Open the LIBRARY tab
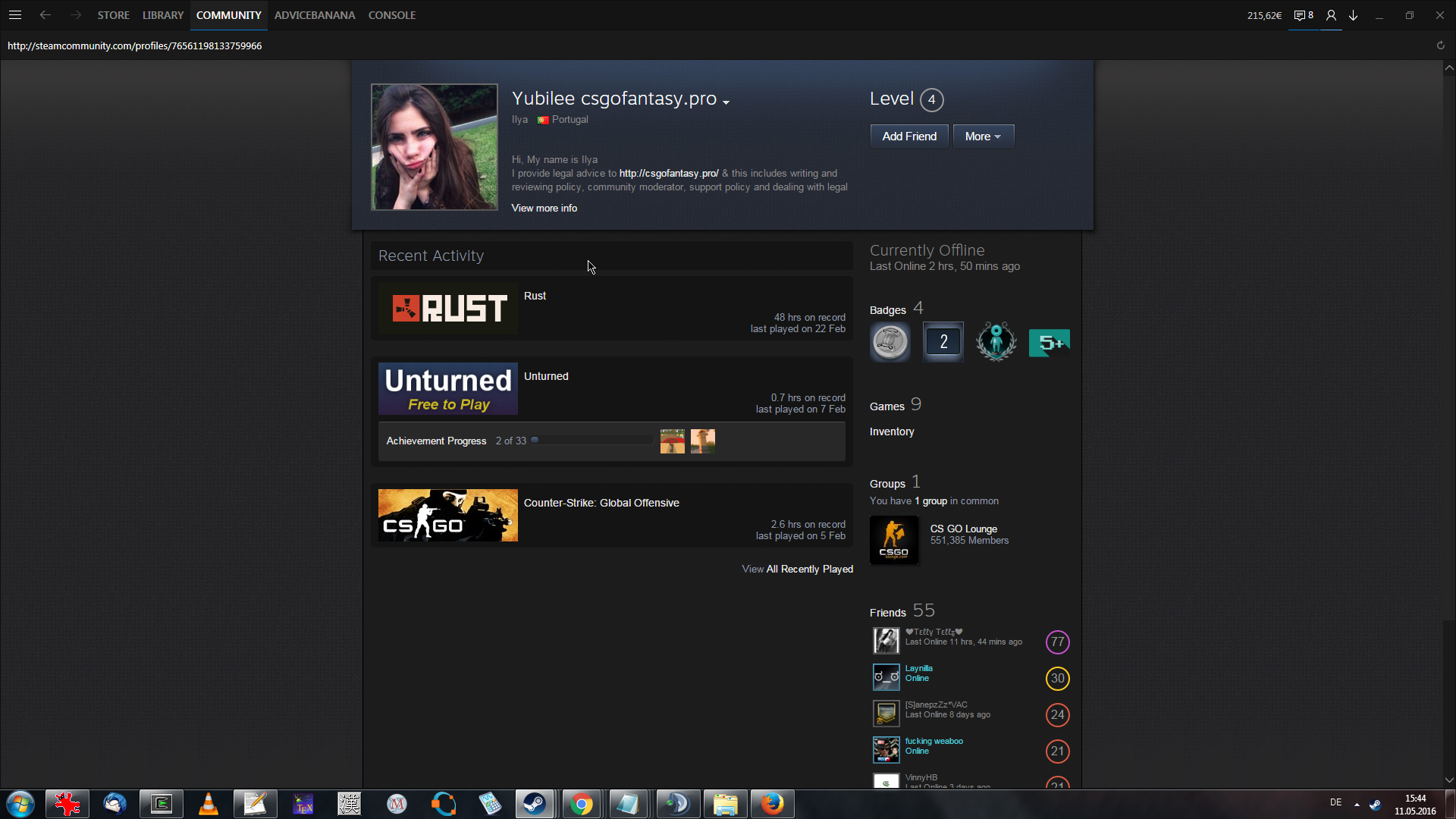 (162, 15)
